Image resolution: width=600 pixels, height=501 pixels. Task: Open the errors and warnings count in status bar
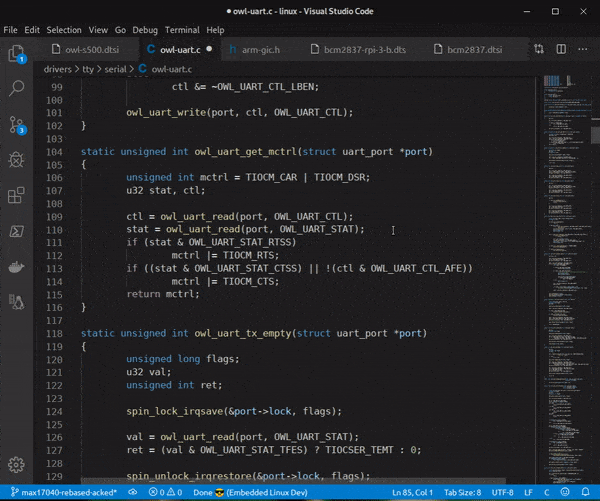click(x=165, y=492)
